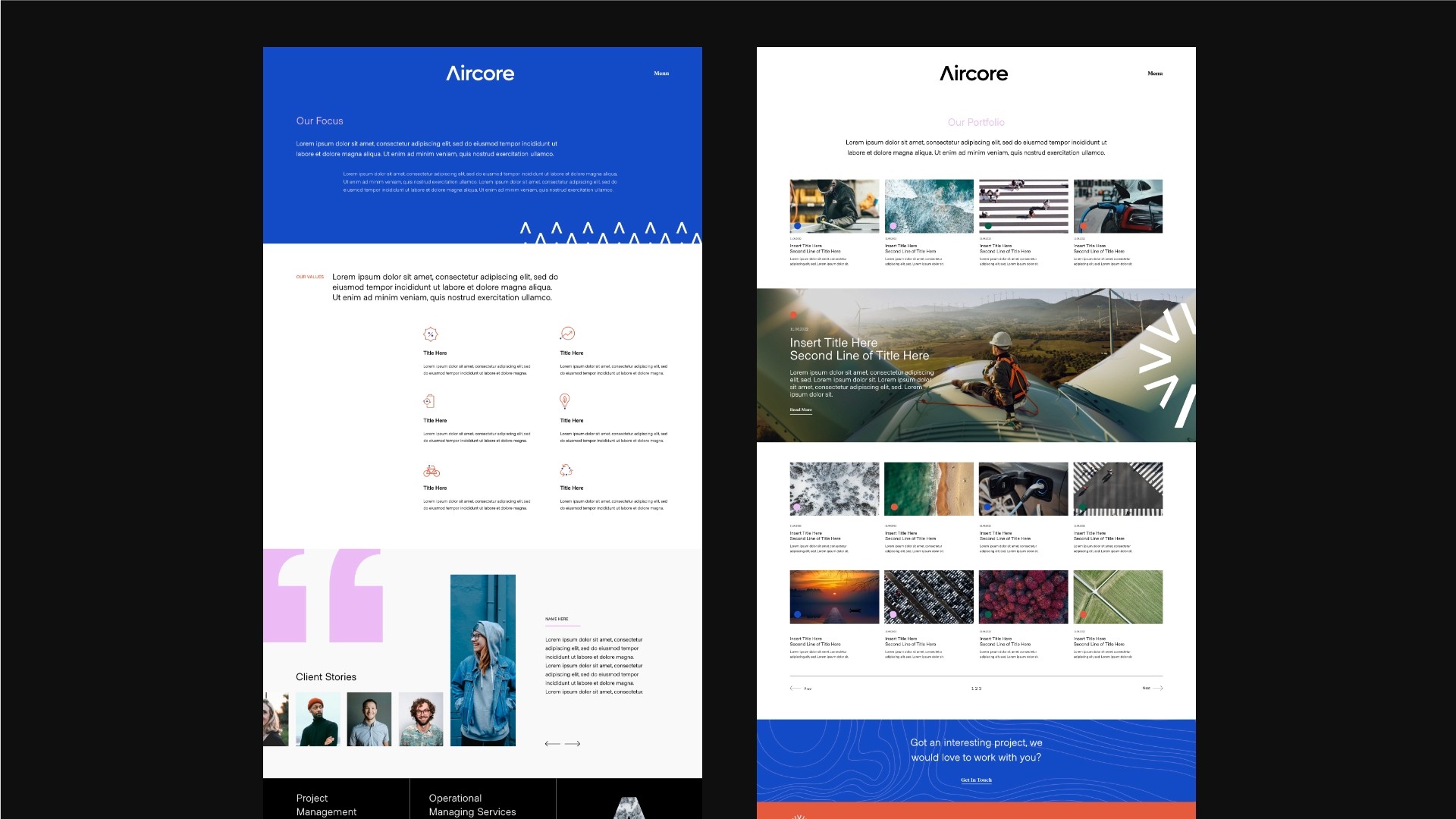Click the battery recycle icon
This screenshot has width=1456, height=819.
click(x=429, y=401)
